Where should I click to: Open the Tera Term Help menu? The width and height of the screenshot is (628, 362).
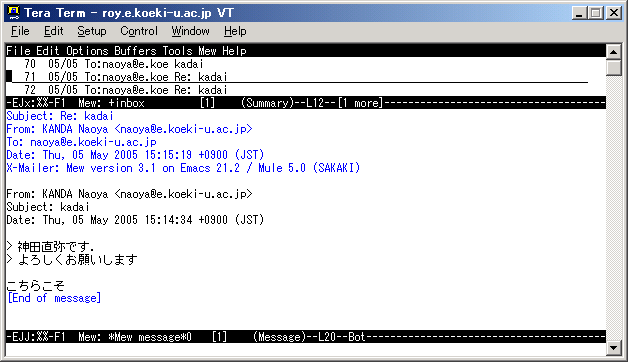235,31
